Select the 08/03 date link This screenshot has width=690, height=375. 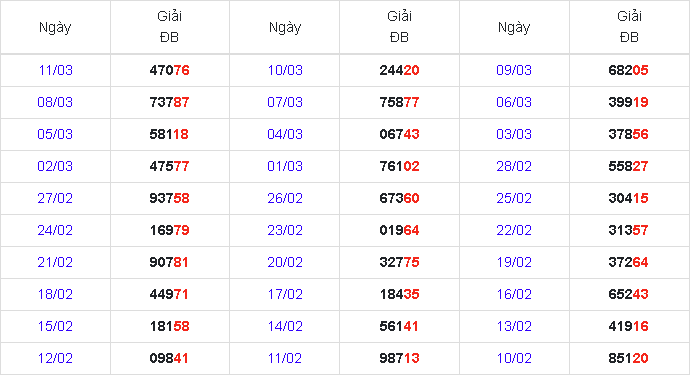(x=55, y=103)
